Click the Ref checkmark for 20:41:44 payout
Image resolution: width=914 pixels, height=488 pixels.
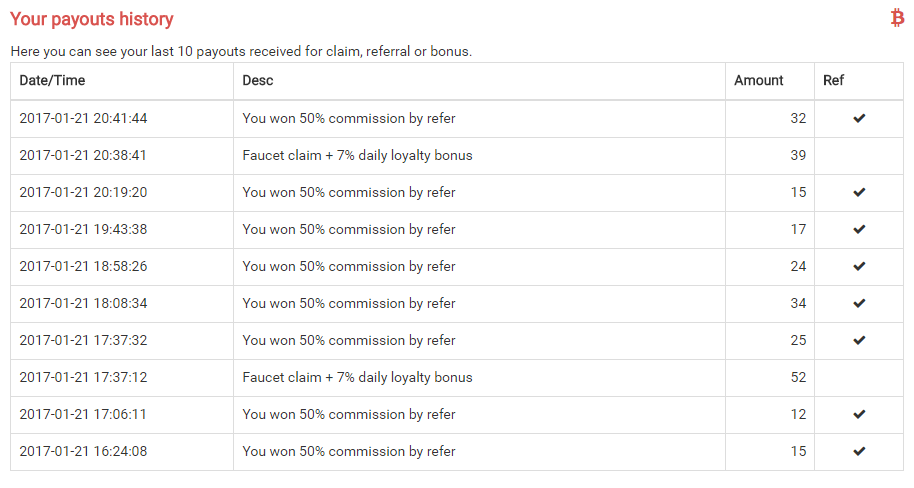pos(859,118)
